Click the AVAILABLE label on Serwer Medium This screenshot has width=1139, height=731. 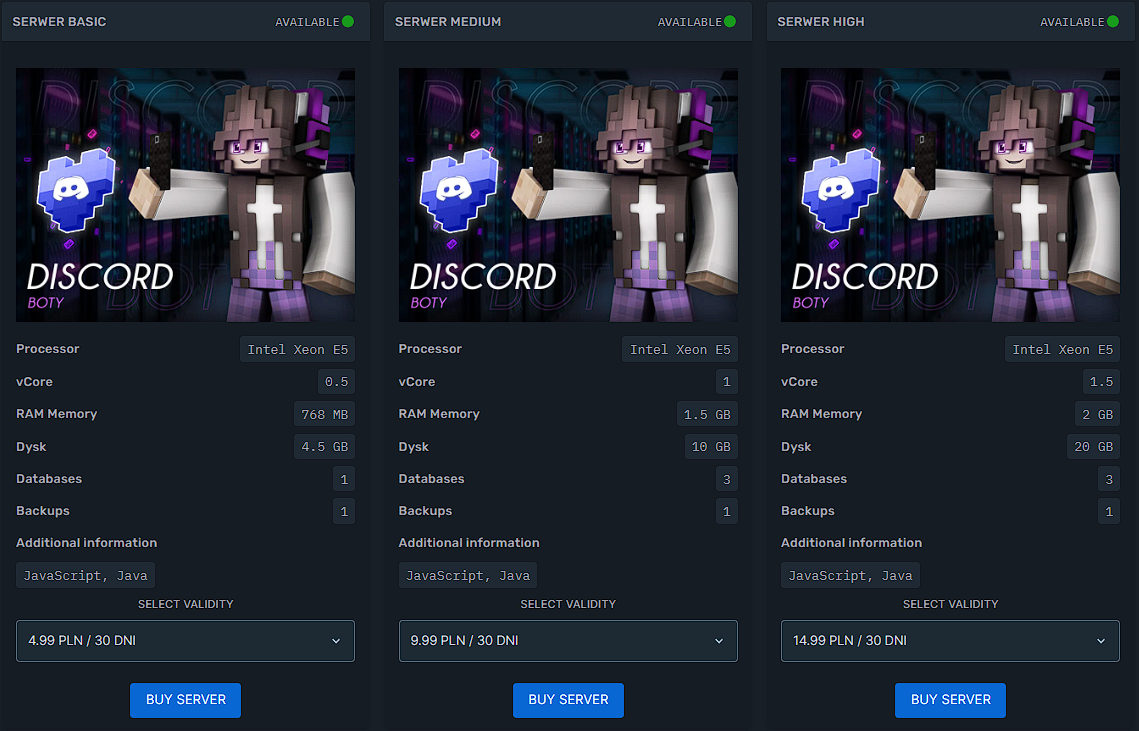[x=689, y=22]
